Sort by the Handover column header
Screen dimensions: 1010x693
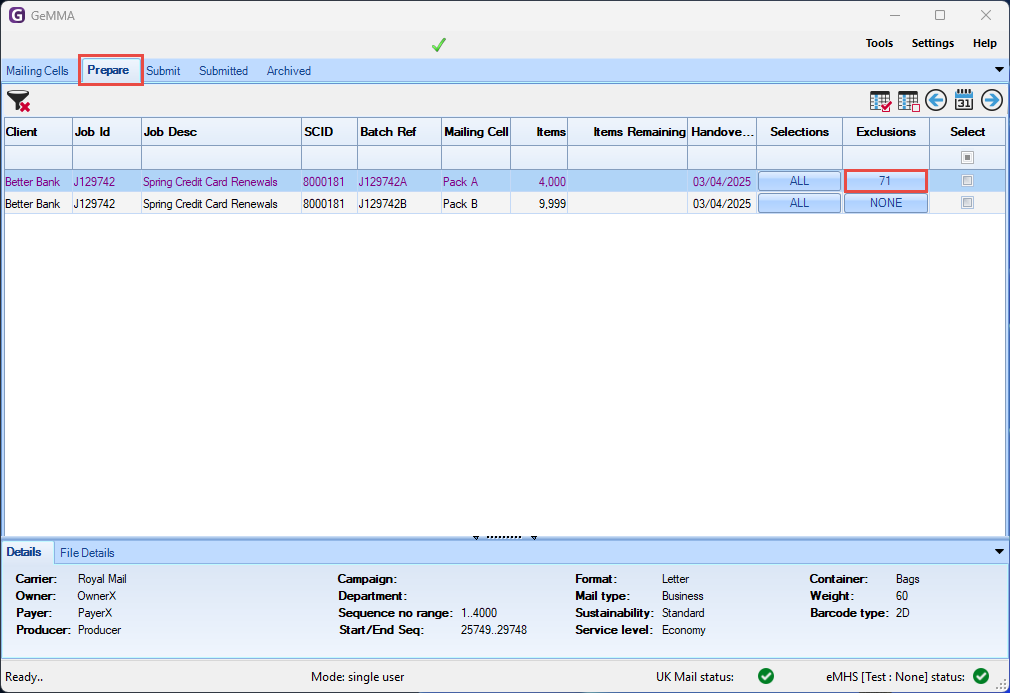tap(722, 131)
